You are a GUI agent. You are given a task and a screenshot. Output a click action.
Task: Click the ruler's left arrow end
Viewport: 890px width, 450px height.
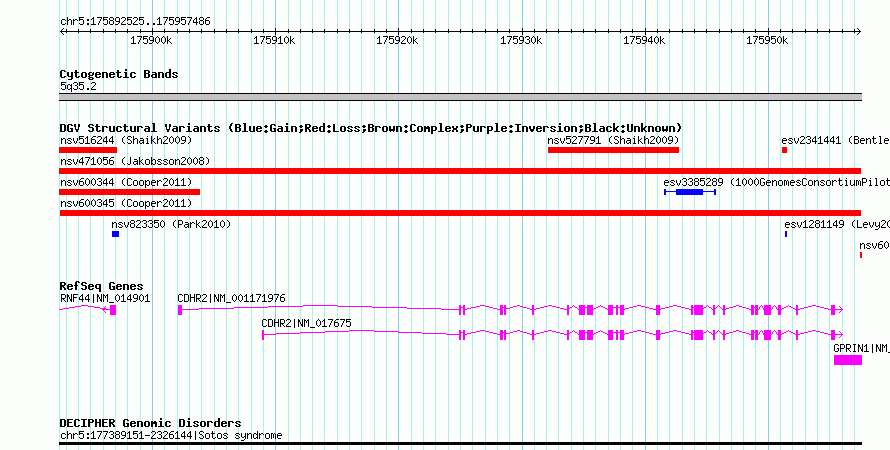click(x=62, y=32)
